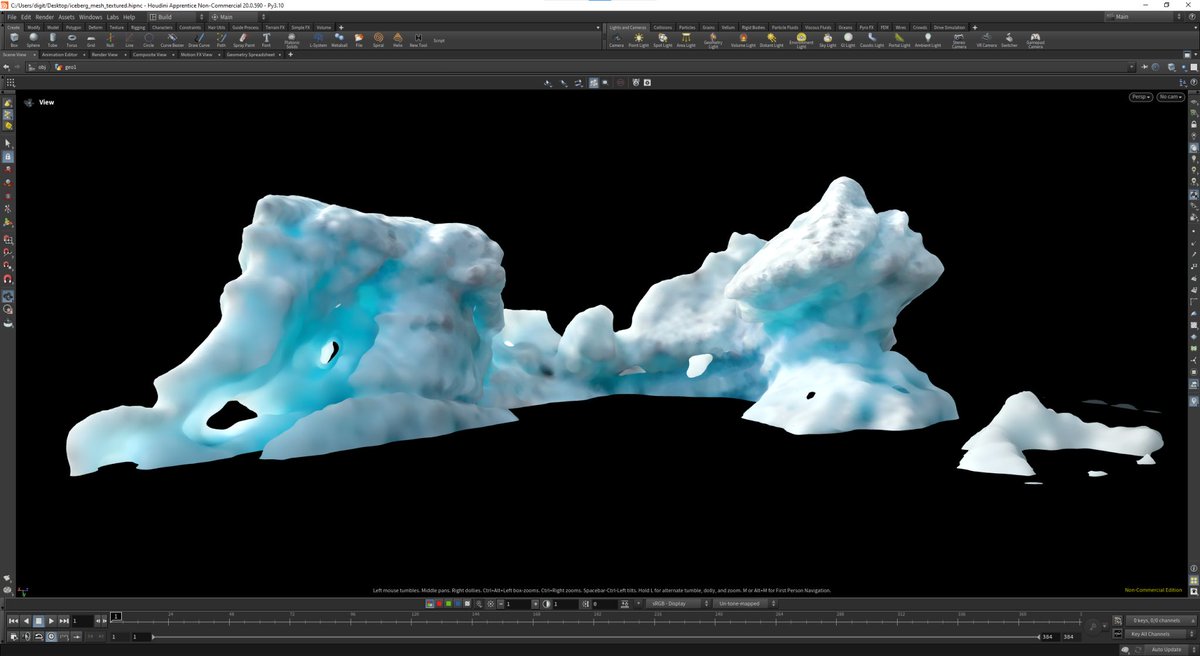The height and width of the screenshot is (656, 1200).
Task: Select the Curve Bezier tool
Action: tap(172, 40)
